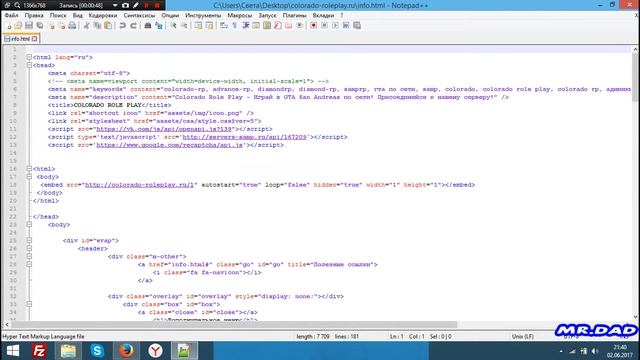
Task: Toggle the indent guide toolbar icon
Action: [x=246, y=26]
